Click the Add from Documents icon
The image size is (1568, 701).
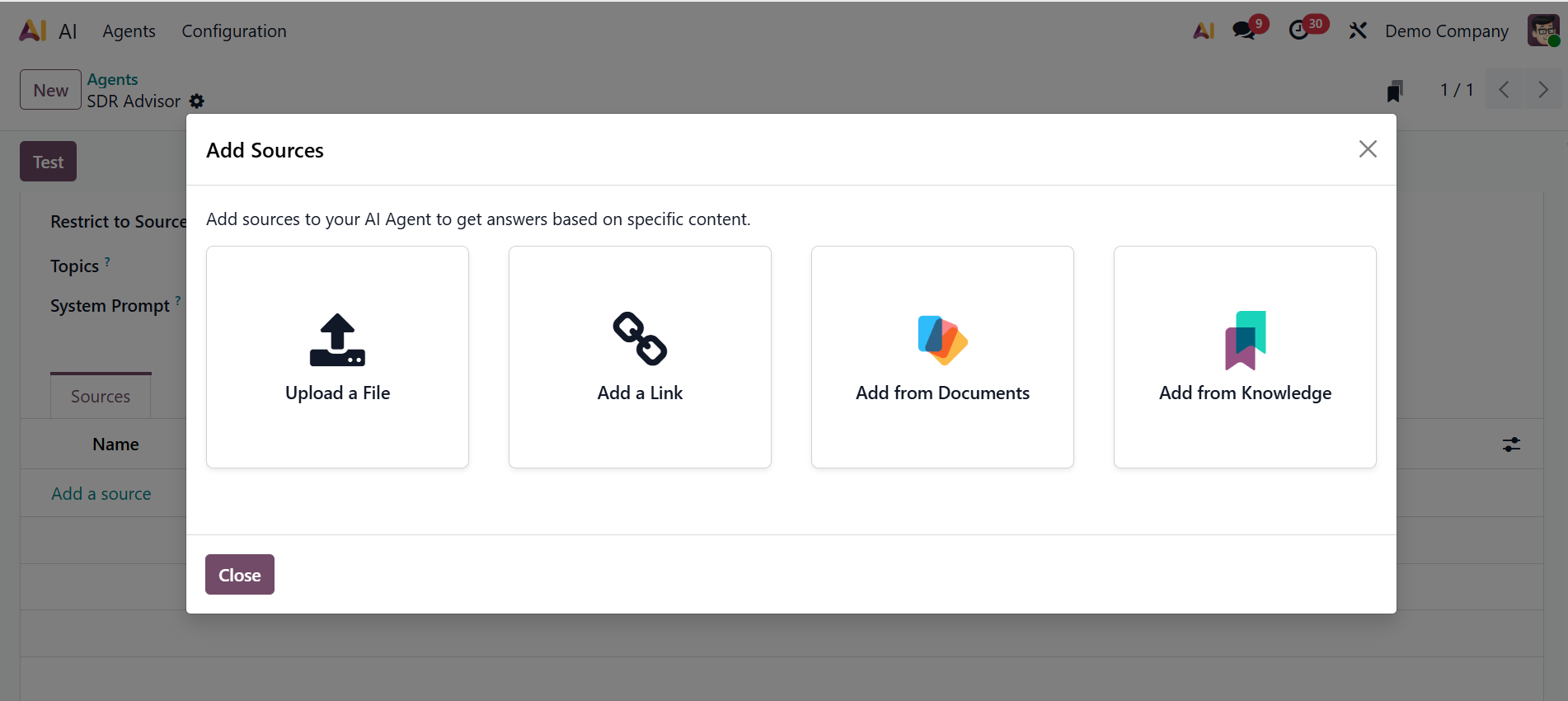point(942,340)
